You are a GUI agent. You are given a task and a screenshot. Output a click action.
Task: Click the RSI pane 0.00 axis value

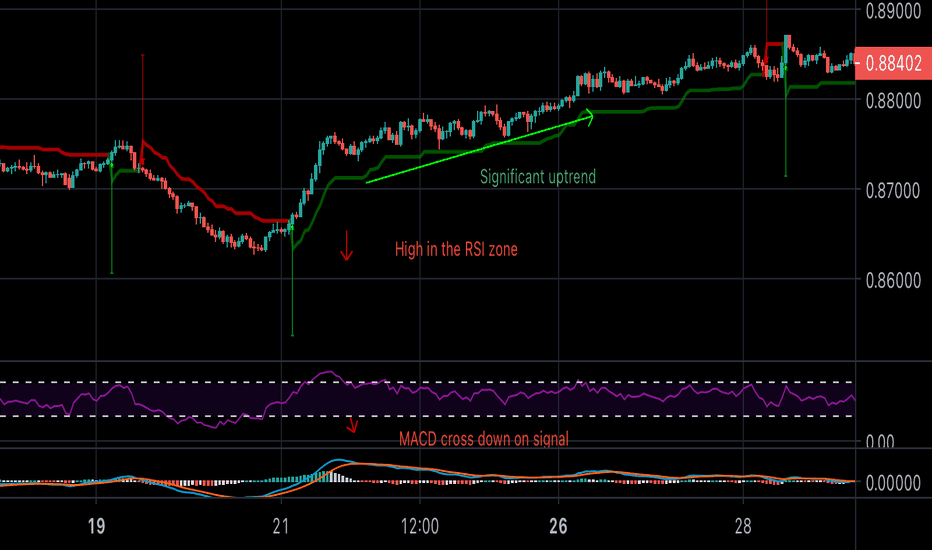pos(880,442)
